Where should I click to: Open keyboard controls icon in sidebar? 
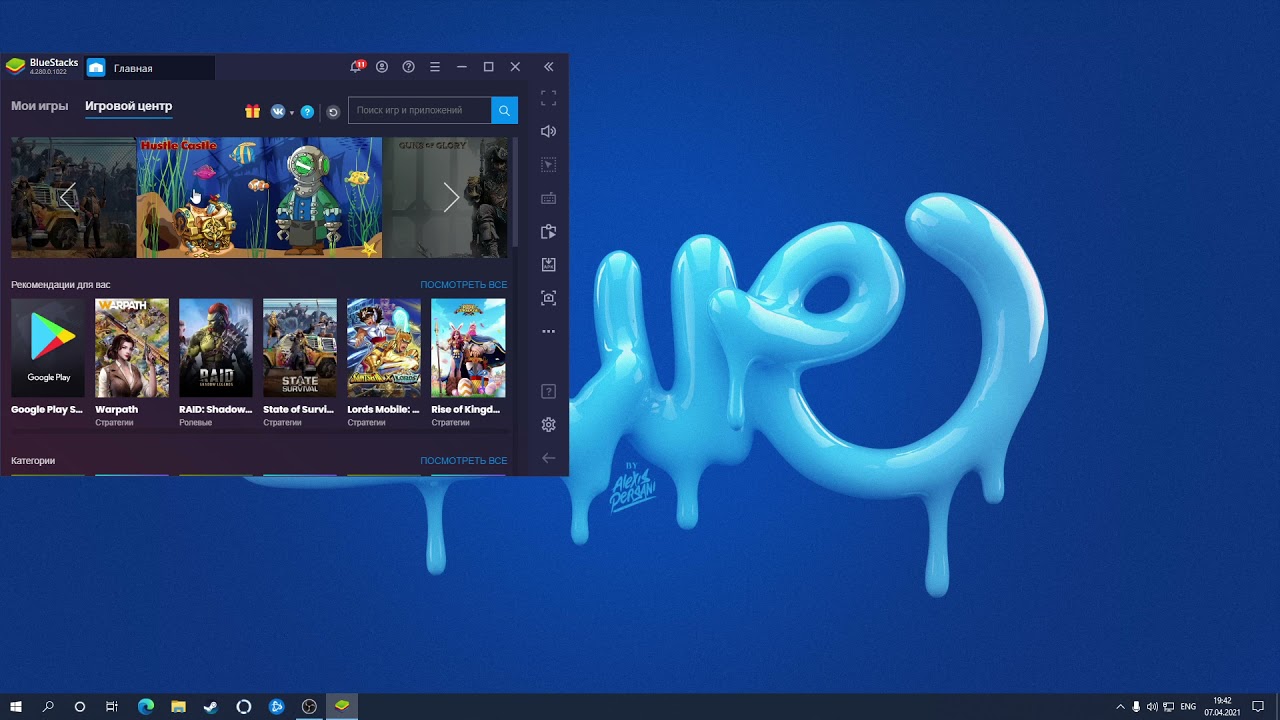(548, 198)
